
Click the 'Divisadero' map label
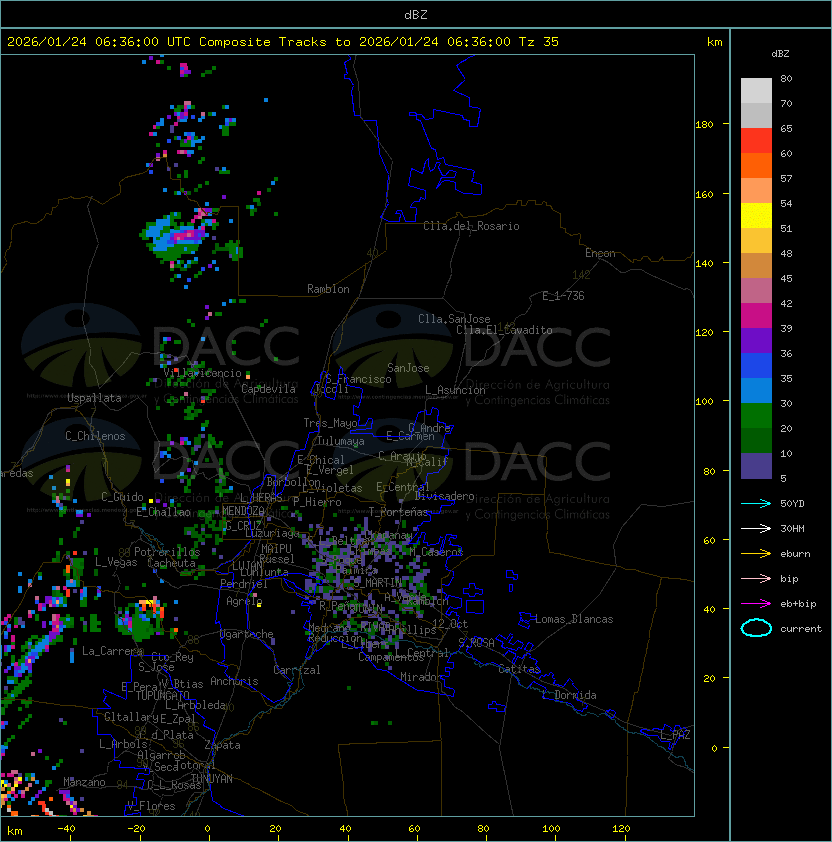coord(444,496)
